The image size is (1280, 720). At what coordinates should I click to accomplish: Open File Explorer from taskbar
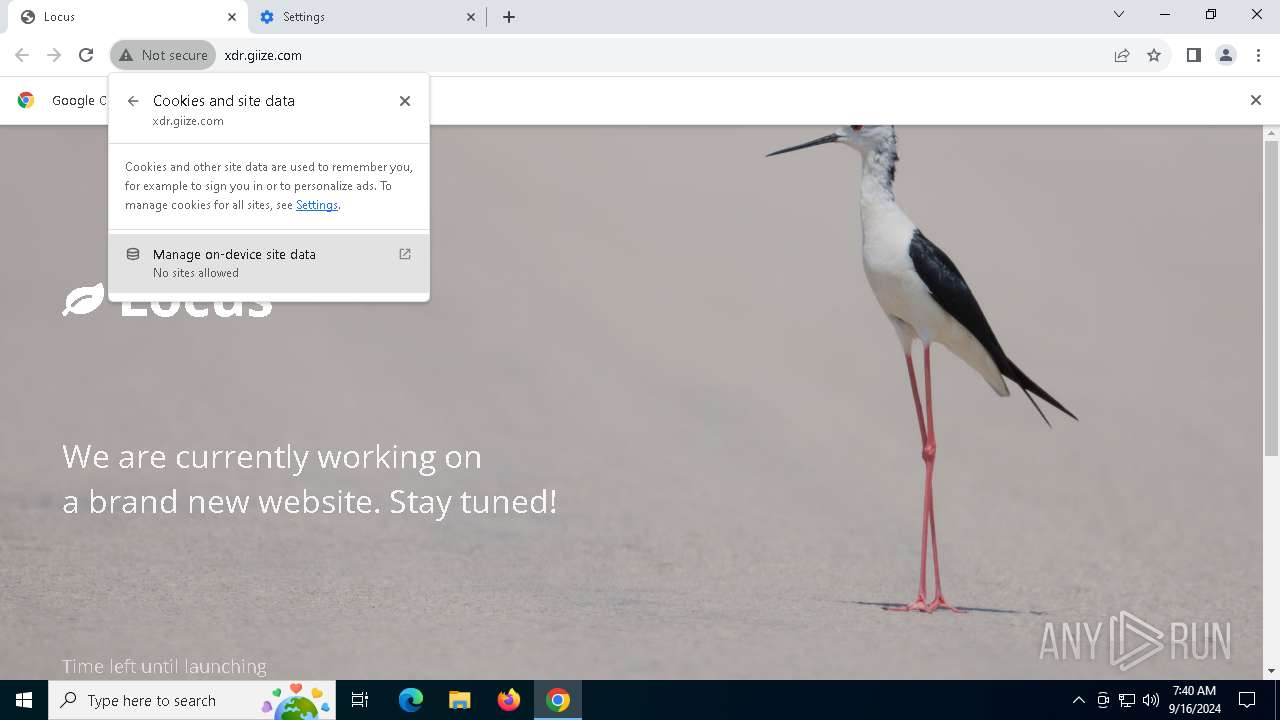tap(459, 700)
